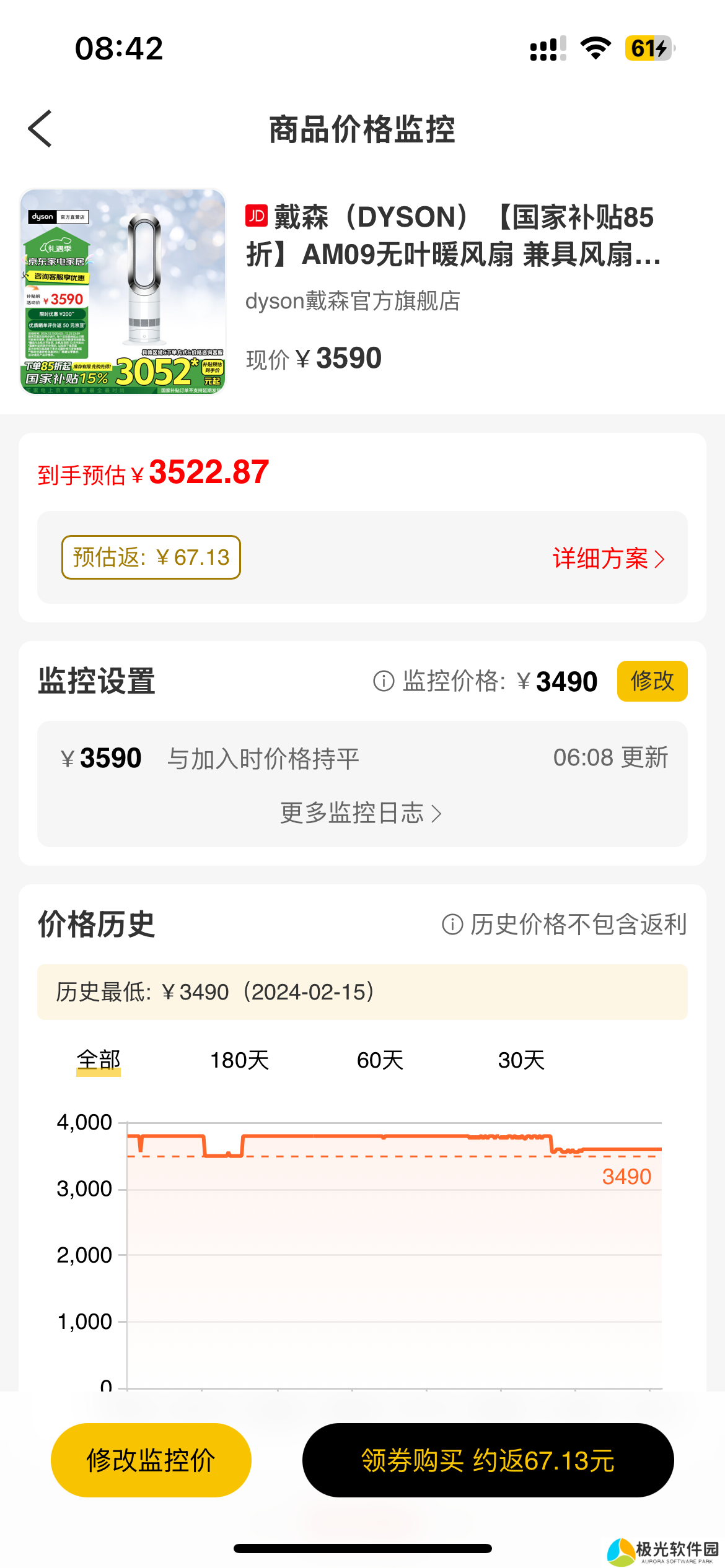Tap the battery indicator icon
725x1568 pixels.
(649, 48)
